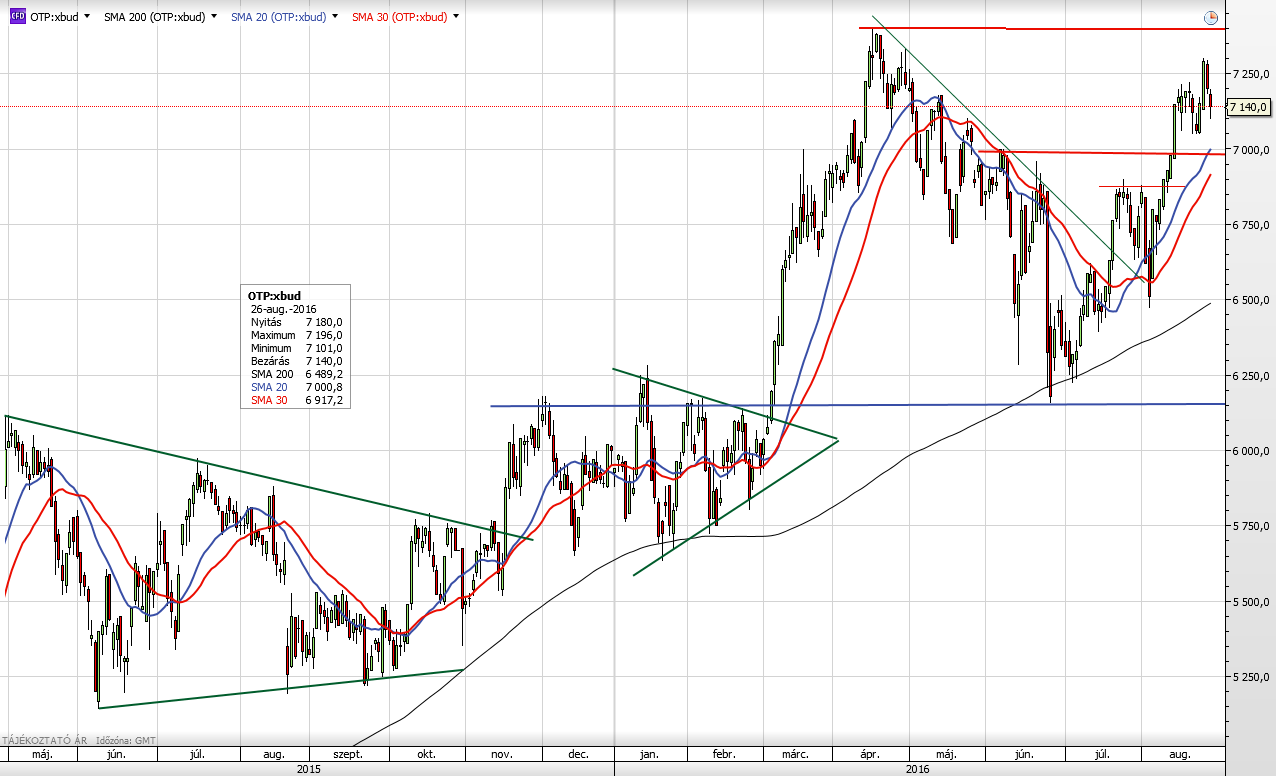Image resolution: width=1276 pixels, height=776 pixels.
Task: Click the Nyitás 7 180,0 row in data box
Action: point(297,322)
